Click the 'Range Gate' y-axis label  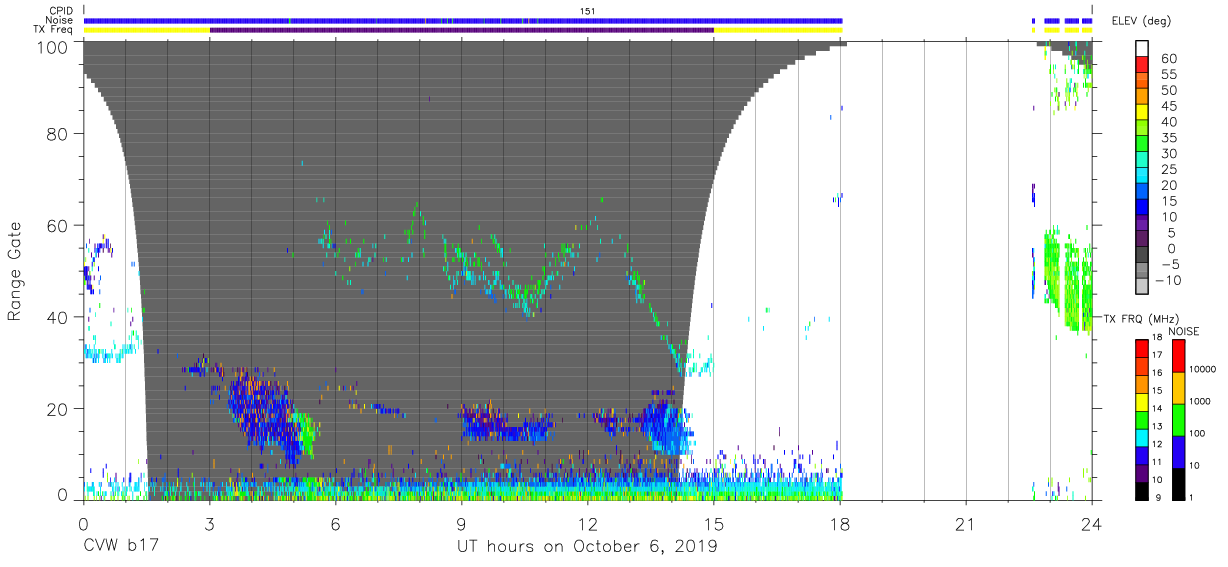[14, 270]
